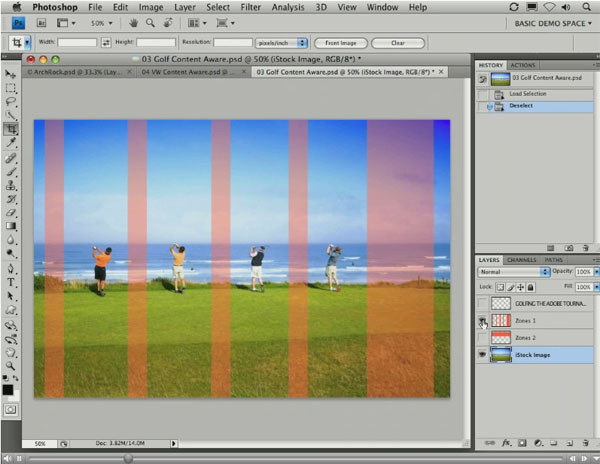Show the Zones 2 layer

pyautogui.click(x=483, y=337)
